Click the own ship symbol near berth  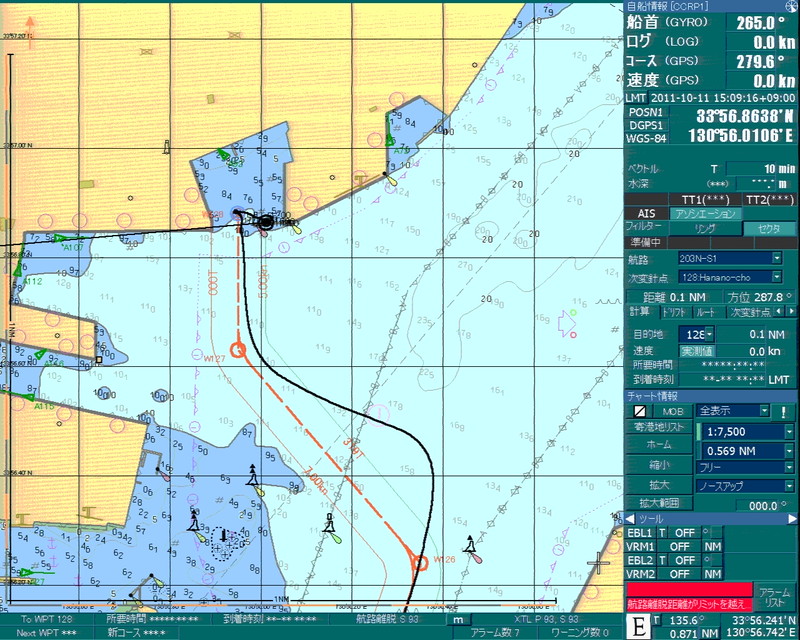pyautogui.click(x=265, y=222)
